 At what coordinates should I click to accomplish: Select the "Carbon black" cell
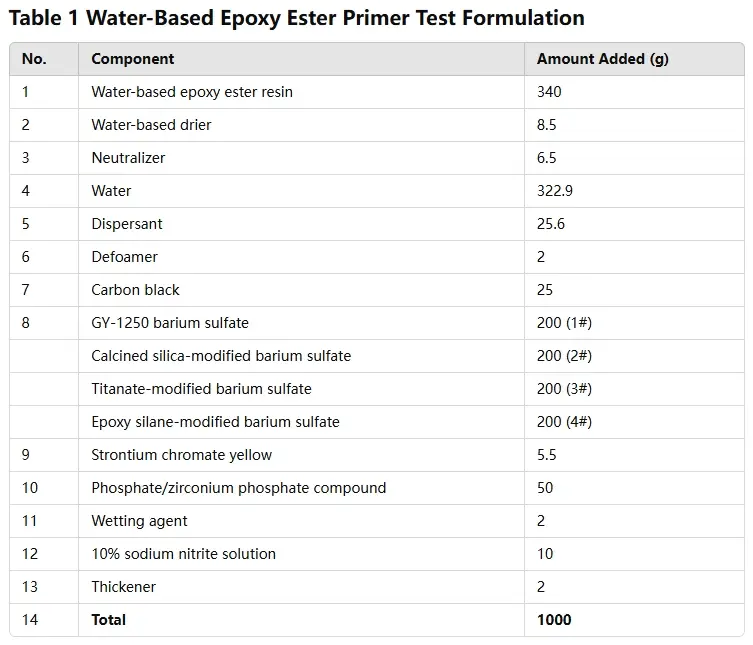[x=135, y=290]
